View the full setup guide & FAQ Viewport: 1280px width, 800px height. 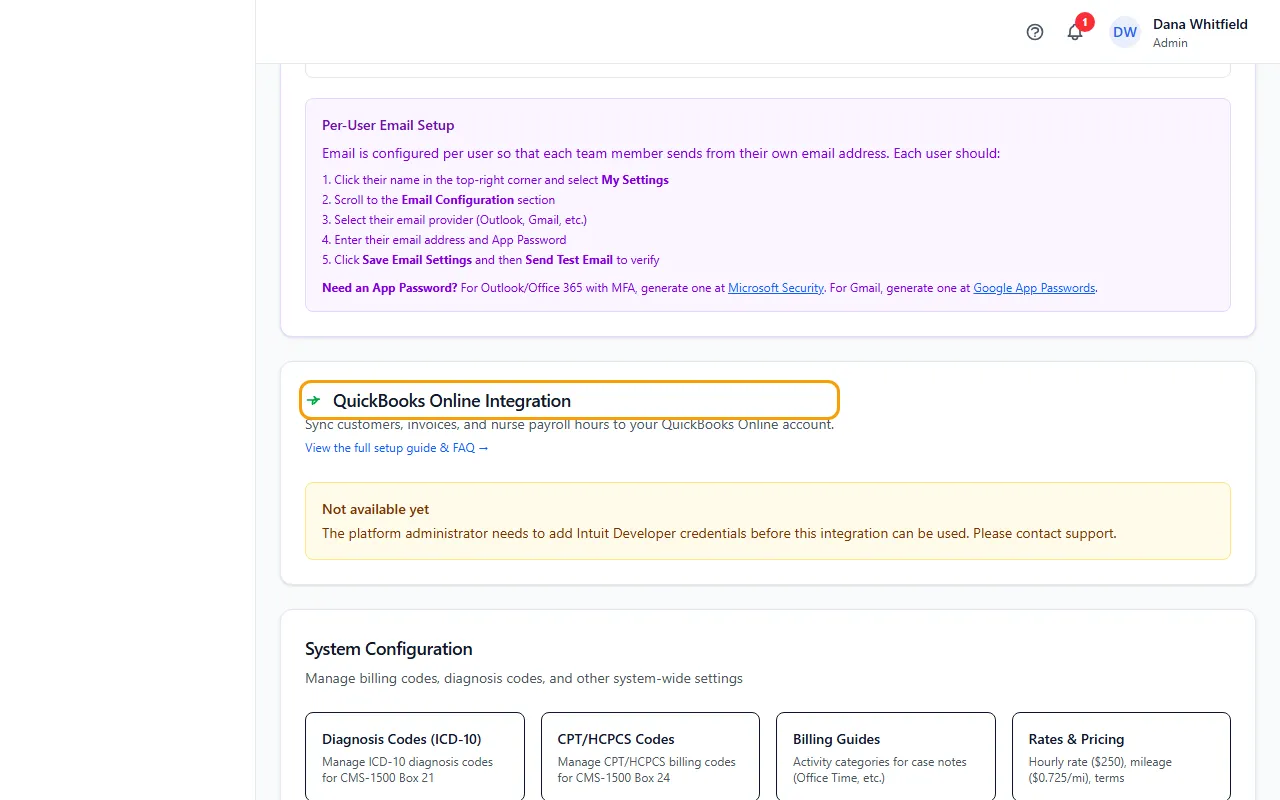[x=397, y=448]
